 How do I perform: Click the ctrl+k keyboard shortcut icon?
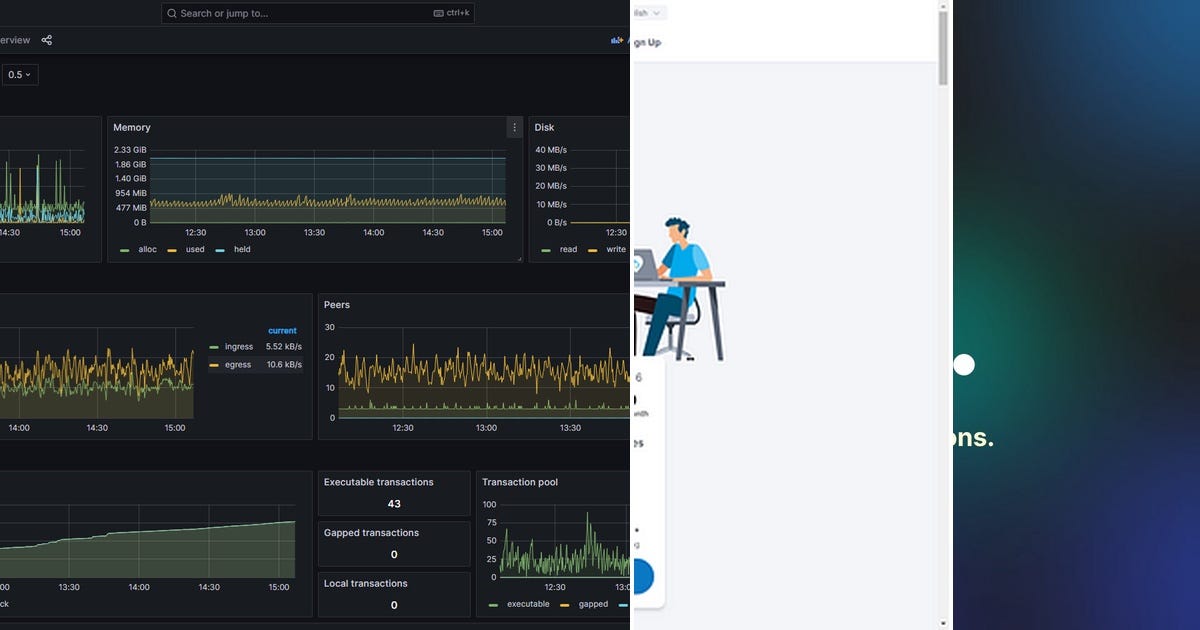tap(439, 13)
